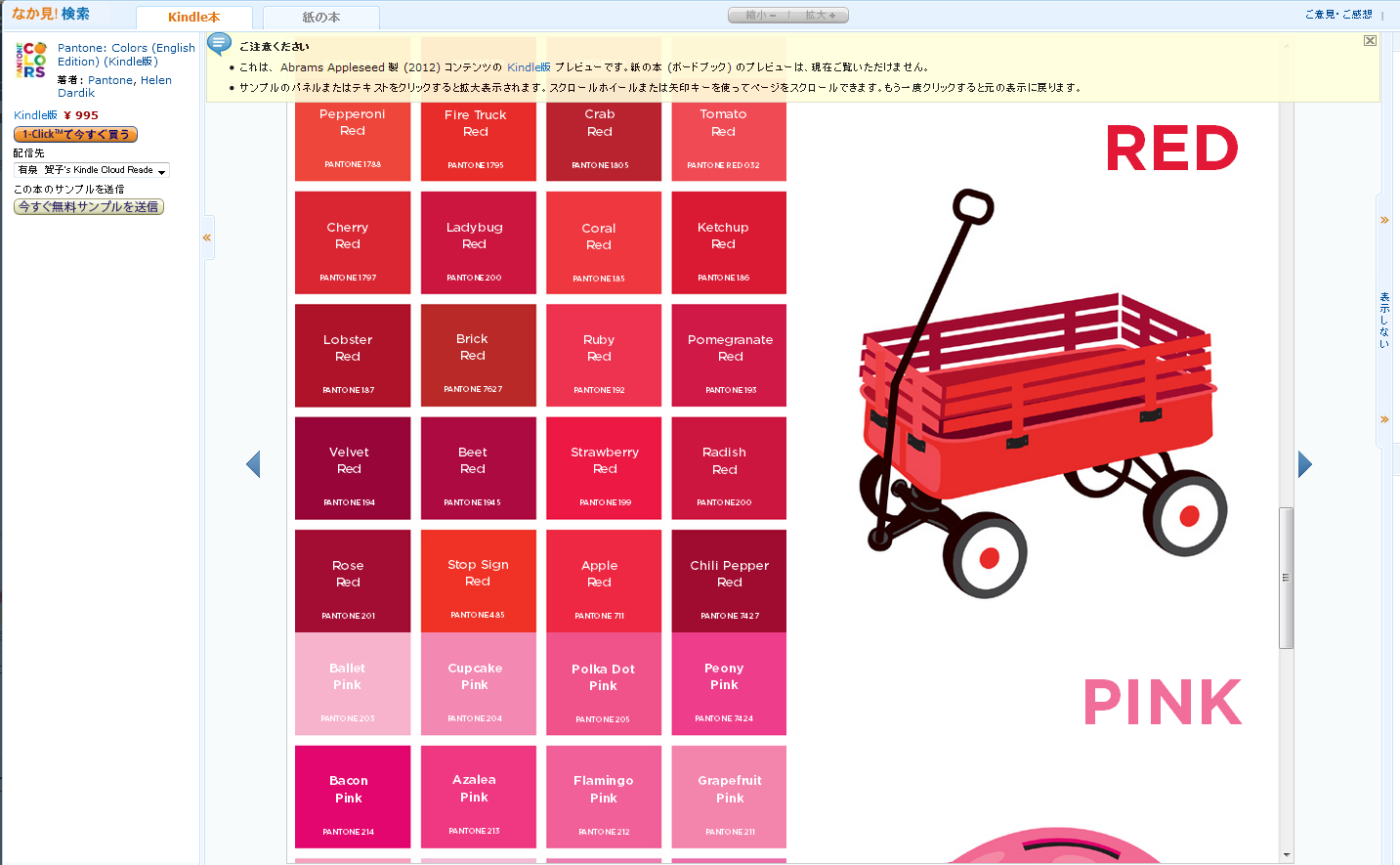Select the Chili Pepper Red swatch
Viewport: 1400px width, 865px height.
pyautogui.click(x=729, y=581)
